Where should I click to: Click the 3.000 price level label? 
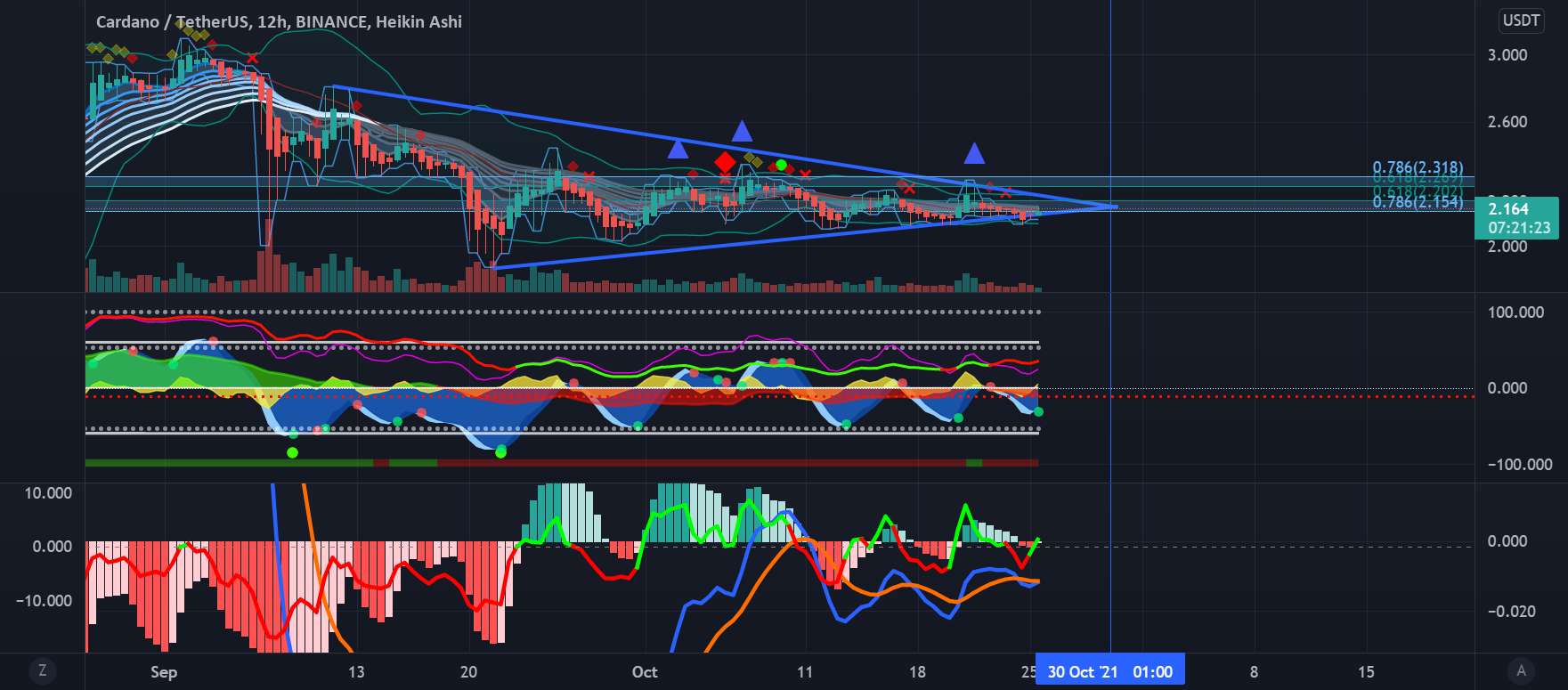1507,55
